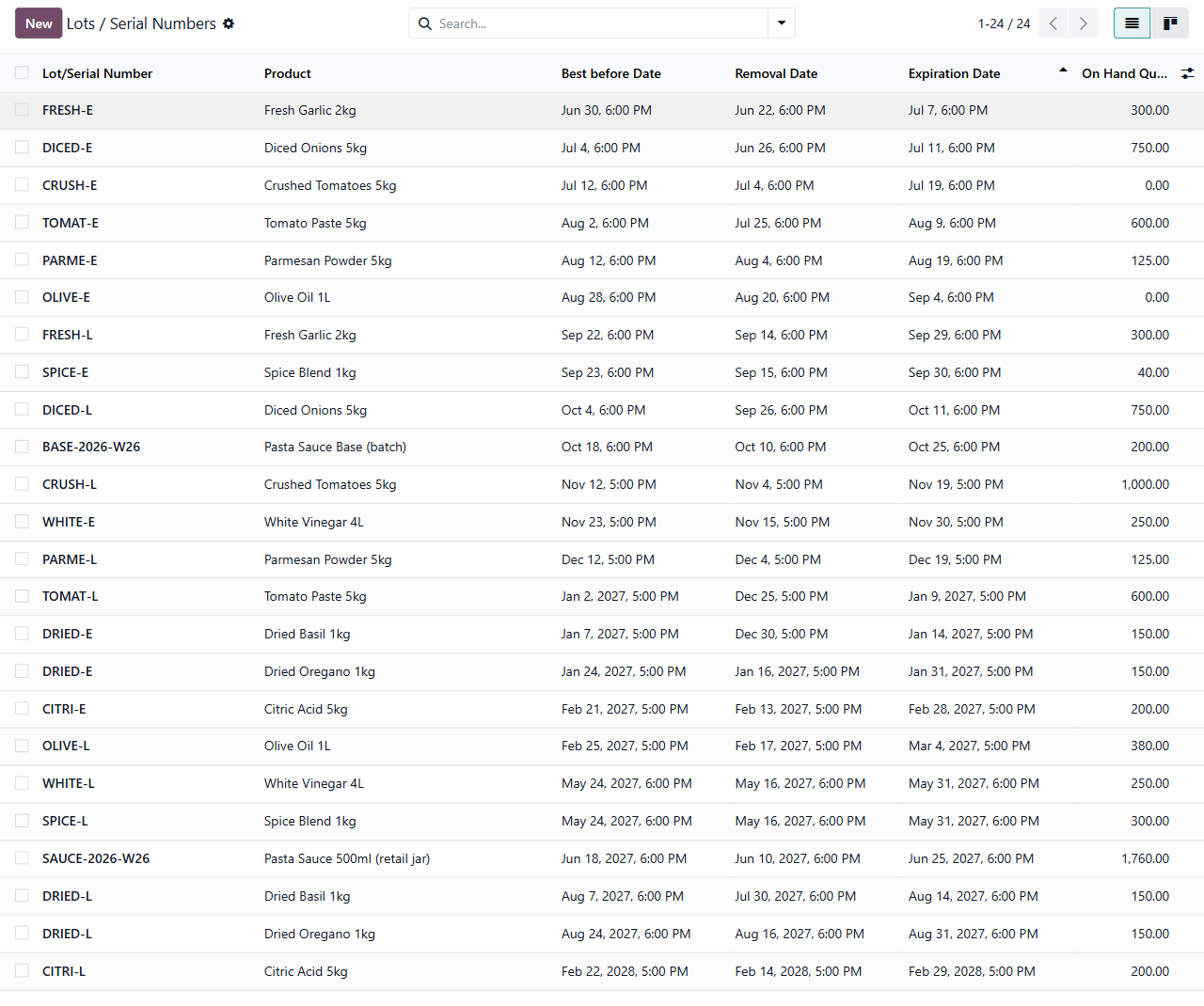The height and width of the screenshot is (1006, 1204).
Task: Open the OLIVE-L lot record
Action: [66, 746]
